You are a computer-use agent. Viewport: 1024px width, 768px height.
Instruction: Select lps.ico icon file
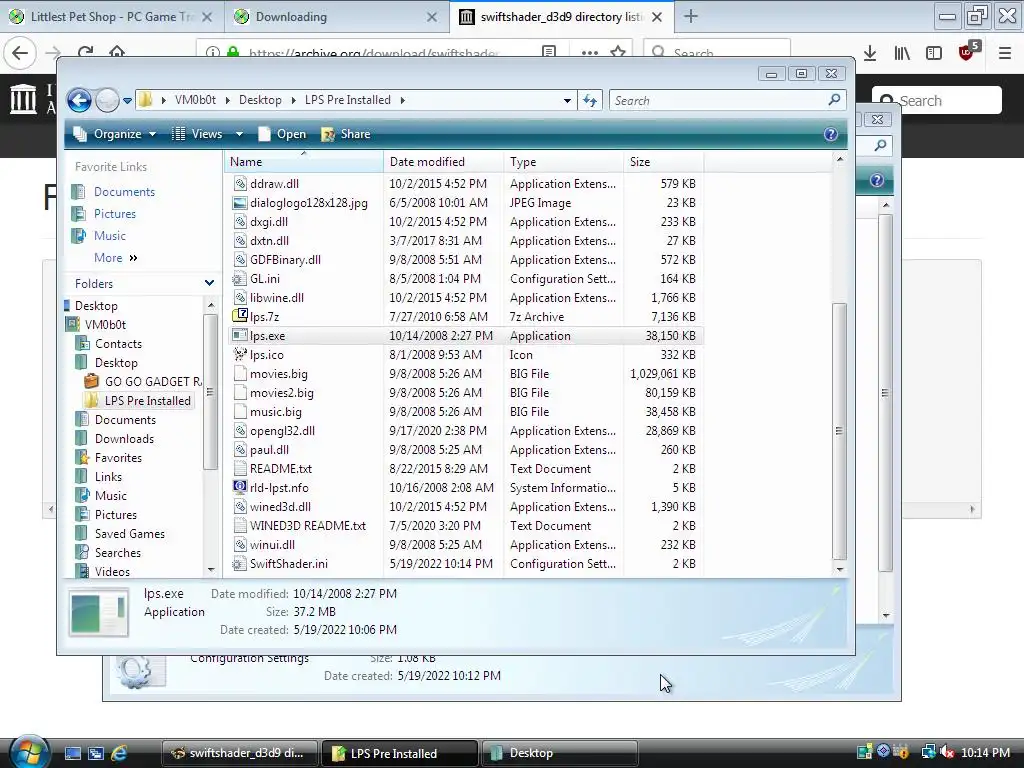point(240,355)
